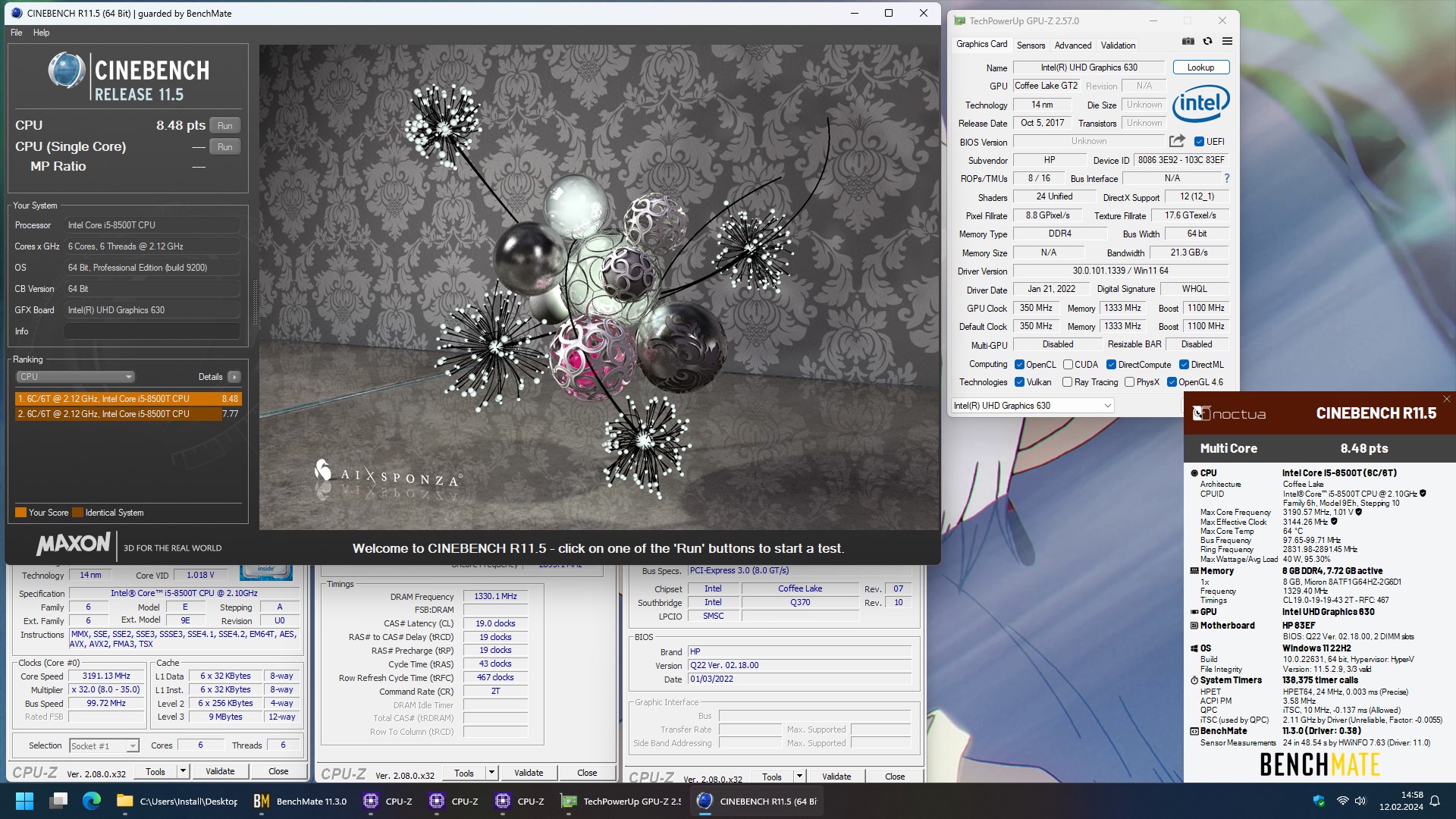Click GPU-Z screenshot camera icon
This screenshot has height=819, width=1456.
click(1188, 41)
